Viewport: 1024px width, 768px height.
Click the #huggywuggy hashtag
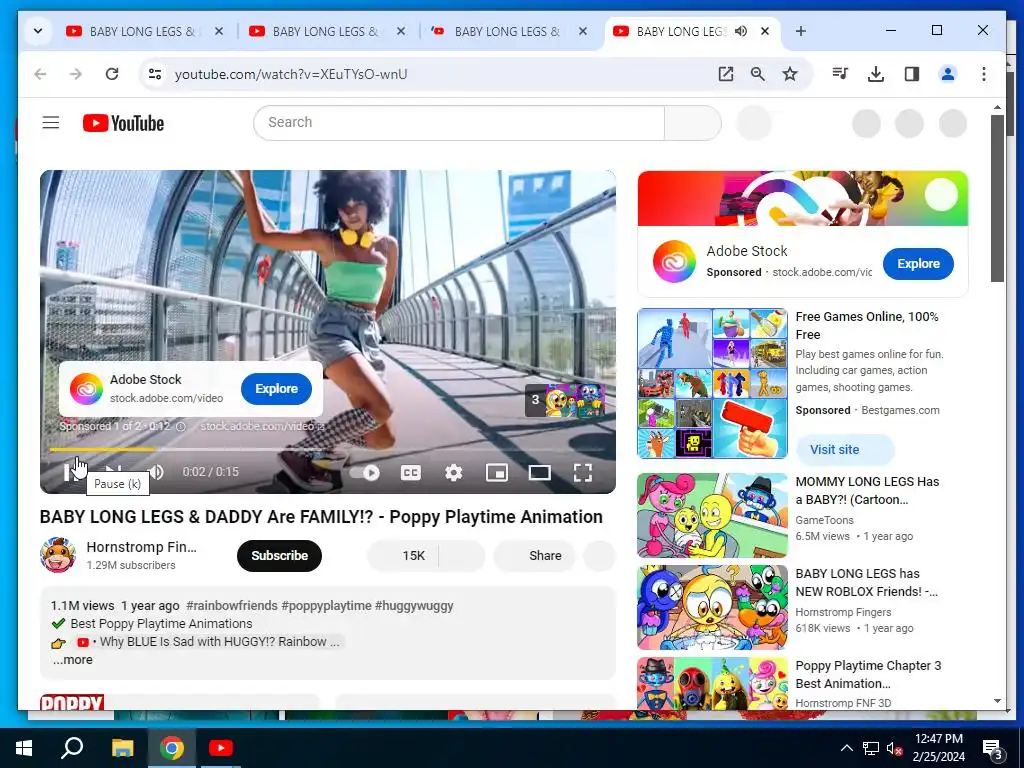point(414,605)
